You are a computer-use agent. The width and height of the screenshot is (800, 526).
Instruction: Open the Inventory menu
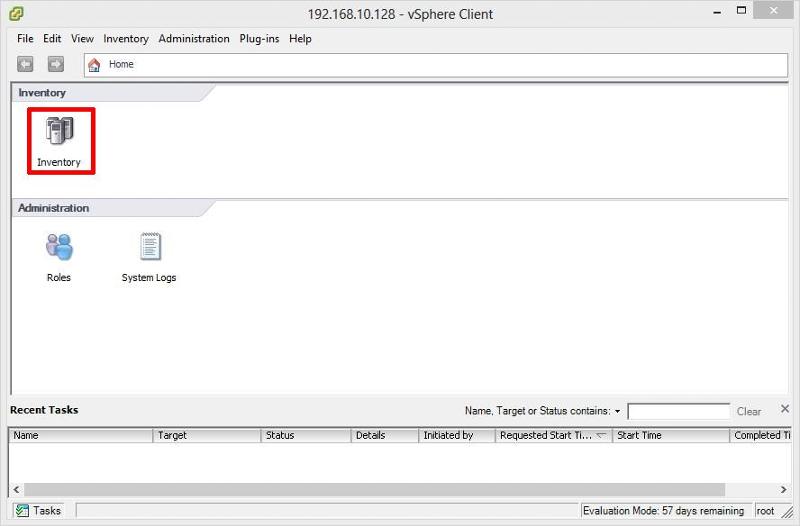pyautogui.click(x=126, y=39)
